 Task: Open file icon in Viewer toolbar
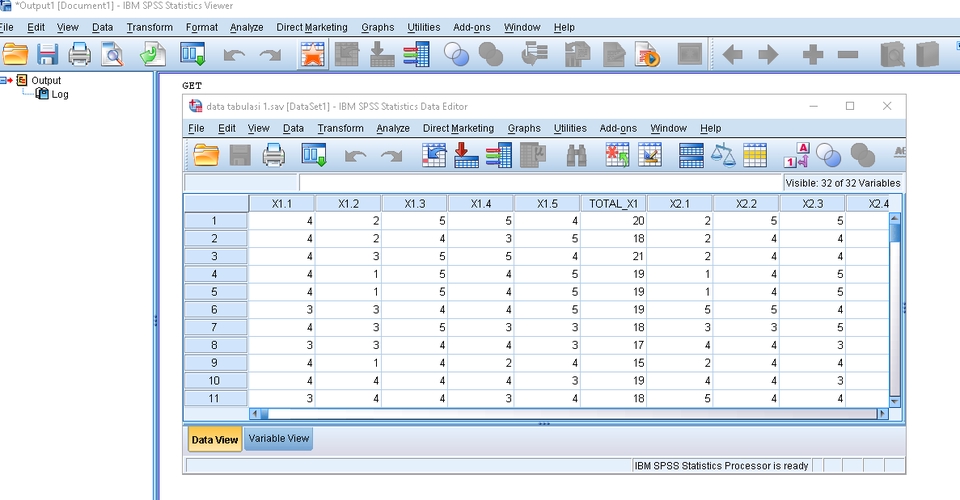[15, 54]
